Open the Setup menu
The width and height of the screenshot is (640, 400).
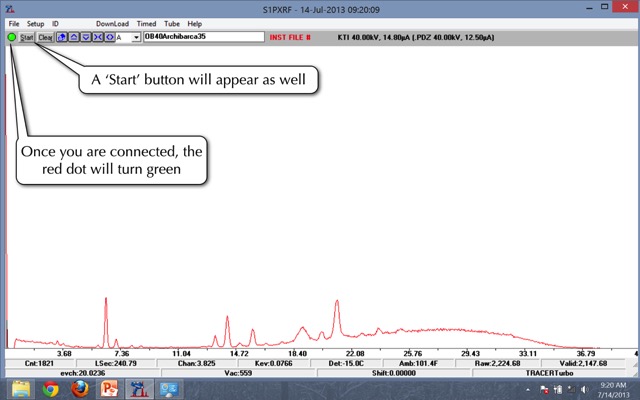point(36,23)
